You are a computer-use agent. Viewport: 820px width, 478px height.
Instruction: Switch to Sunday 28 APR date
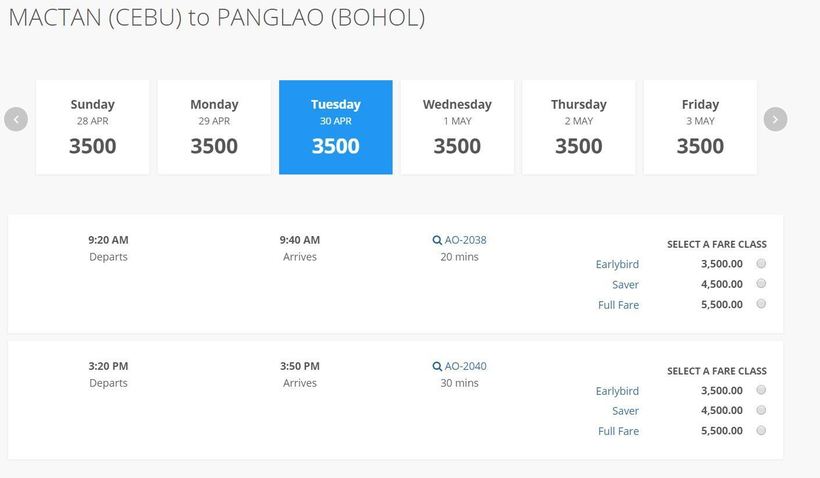(93, 127)
